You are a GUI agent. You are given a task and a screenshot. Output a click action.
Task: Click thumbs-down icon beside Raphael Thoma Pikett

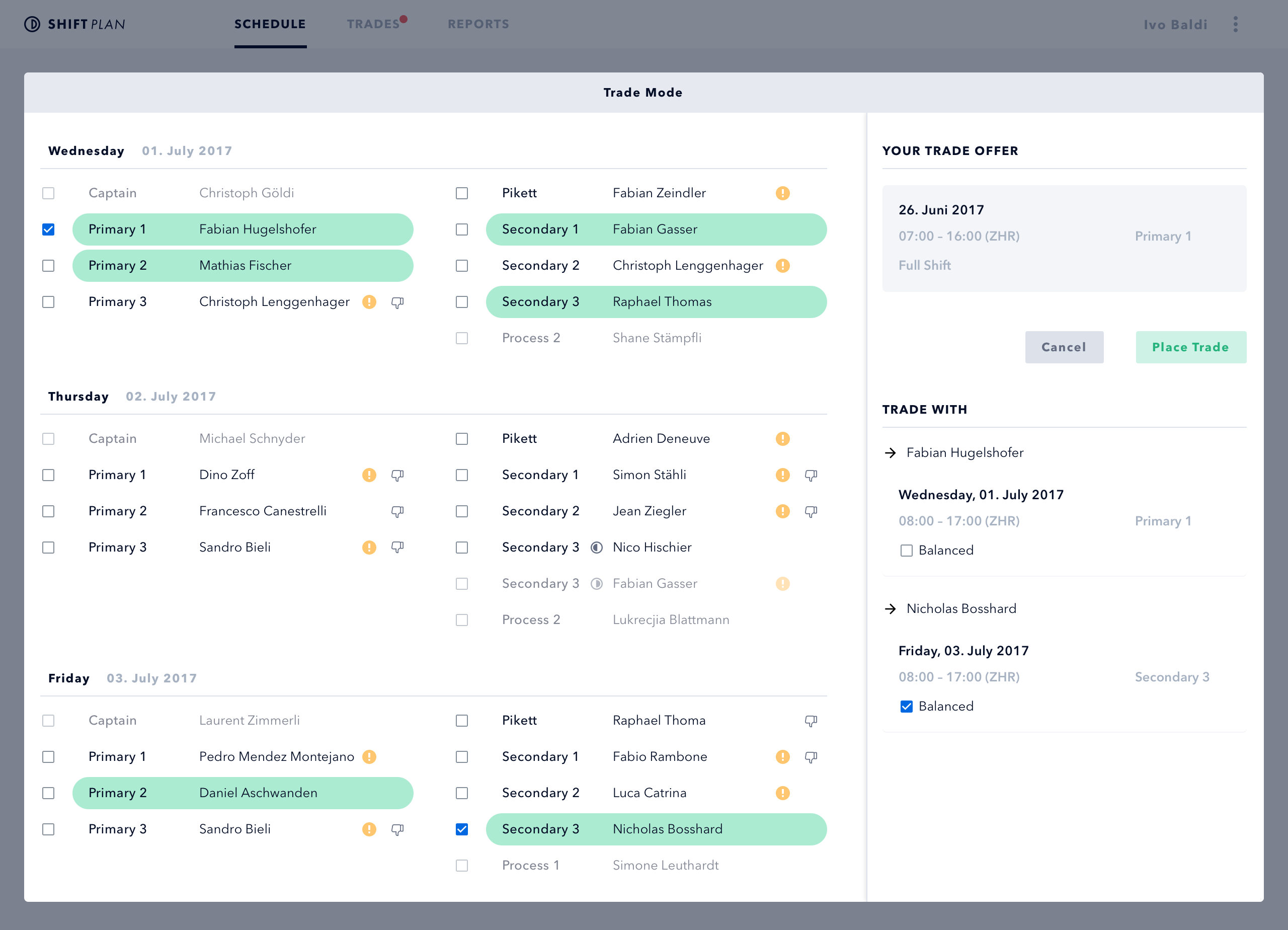(811, 721)
